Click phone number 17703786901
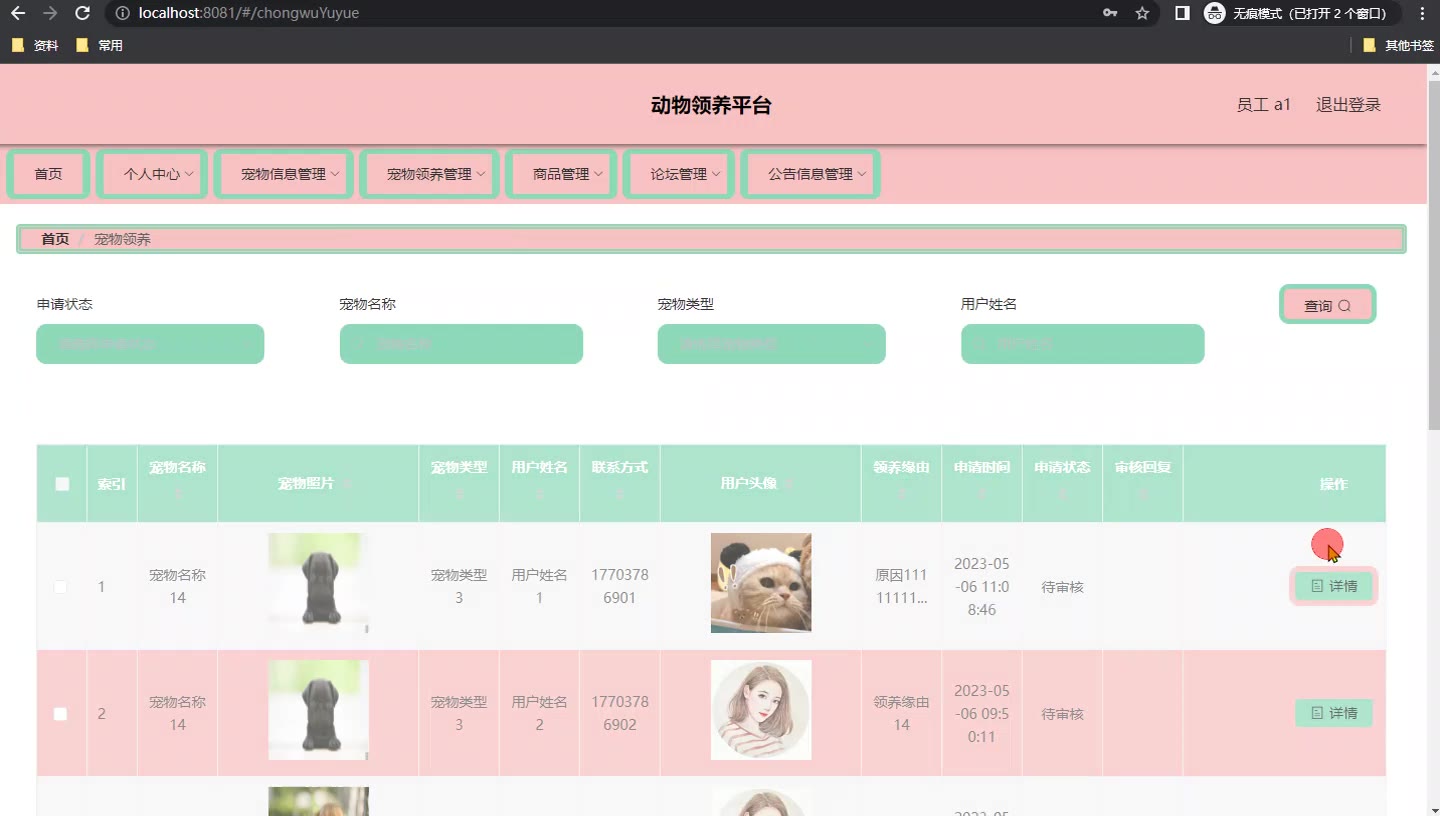This screenshot has height=816, width=1440. coord(620,587)
